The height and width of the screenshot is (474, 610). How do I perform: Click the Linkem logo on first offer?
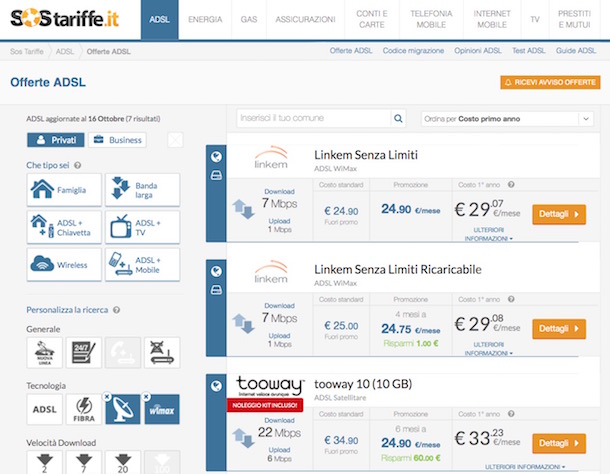(x=271, y=157)
